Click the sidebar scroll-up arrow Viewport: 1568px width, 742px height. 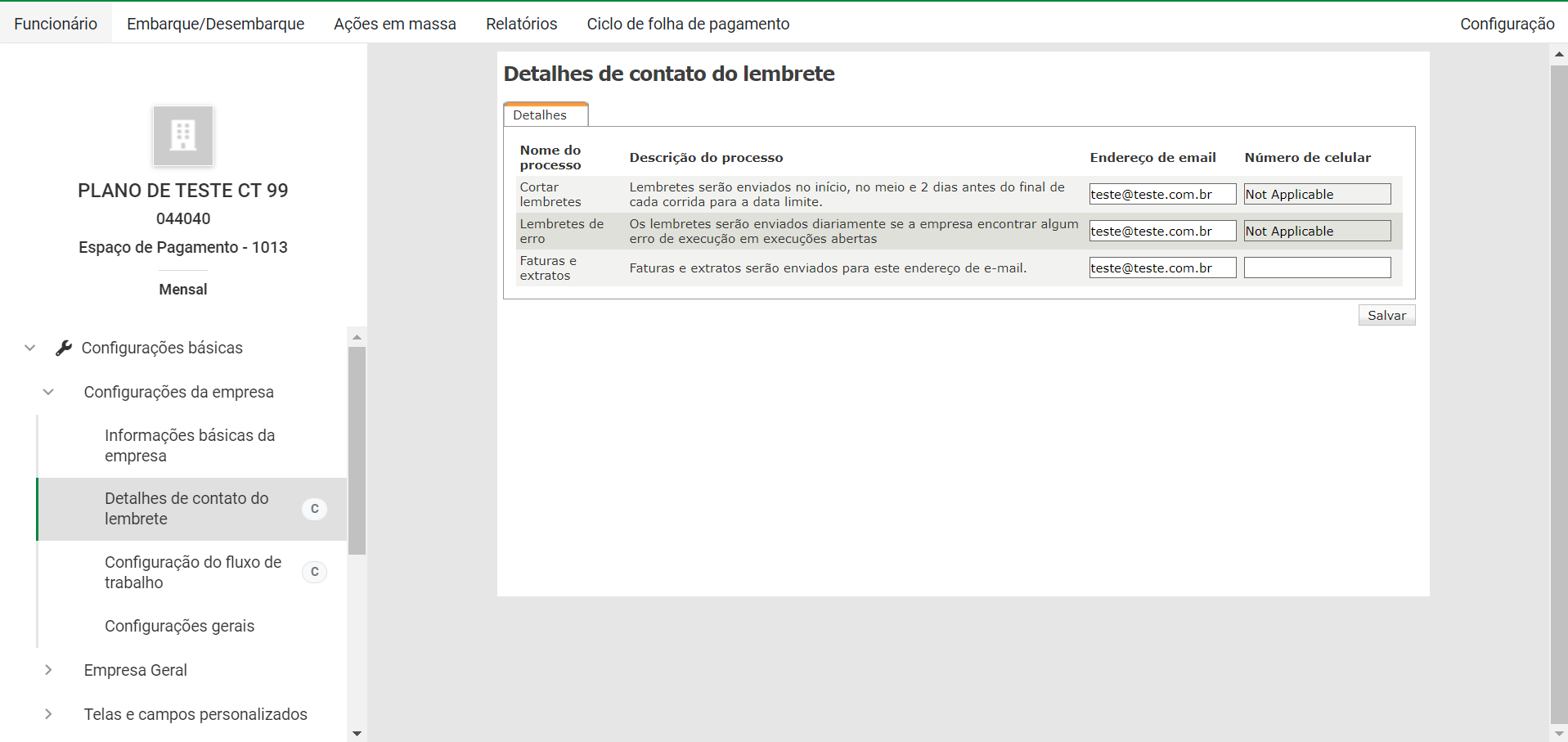[357, 337]
